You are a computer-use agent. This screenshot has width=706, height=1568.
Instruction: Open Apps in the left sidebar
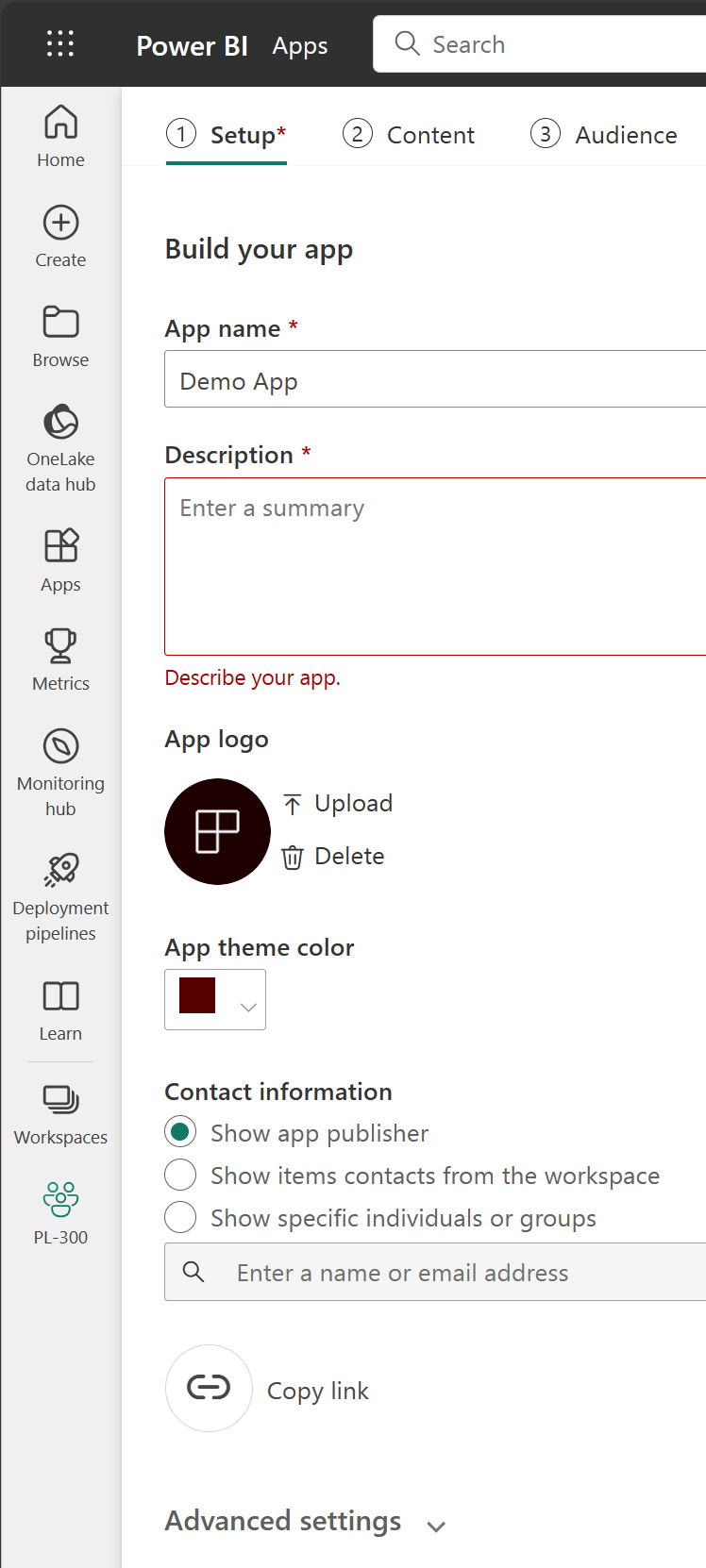(x=60, y=561)
